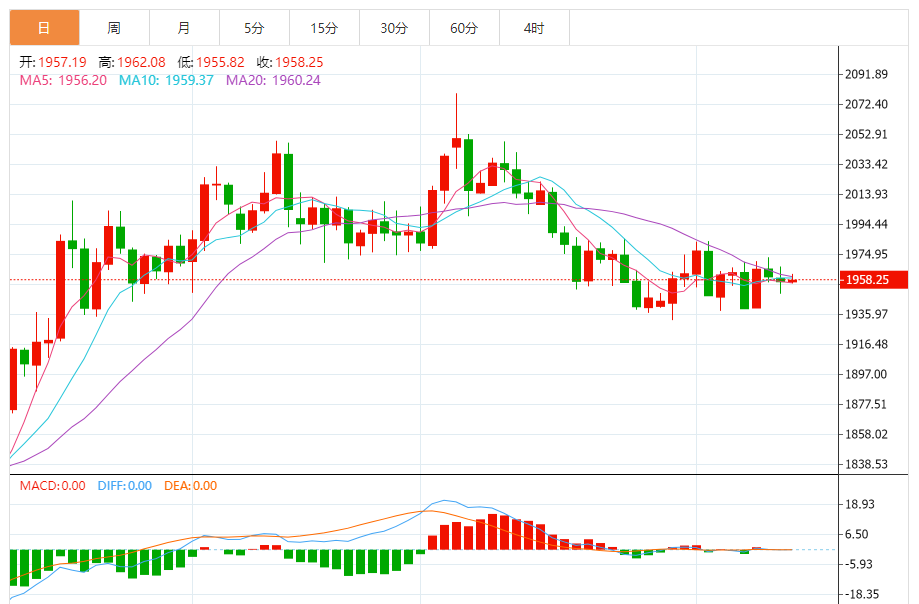
Task: Click the 收:1958.25 close price value
Action: [x=290, y=62]
